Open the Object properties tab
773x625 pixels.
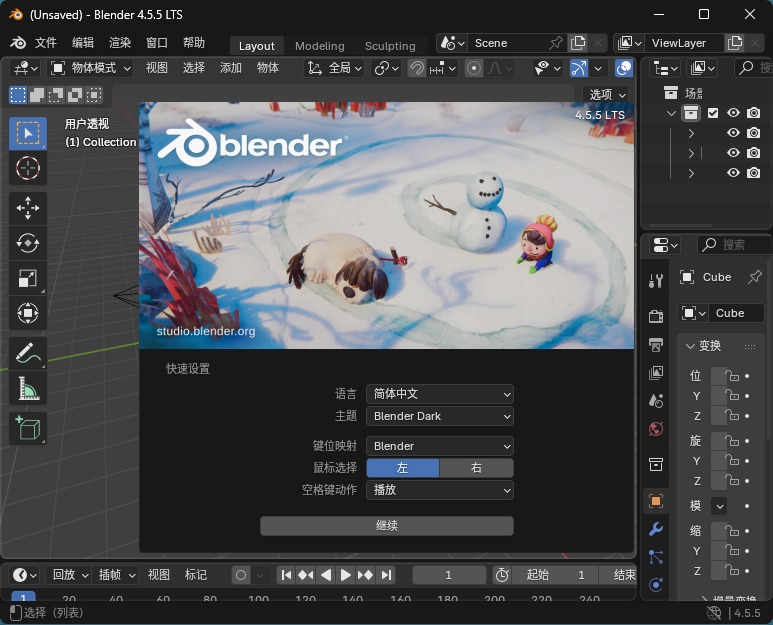click(656, 501)
